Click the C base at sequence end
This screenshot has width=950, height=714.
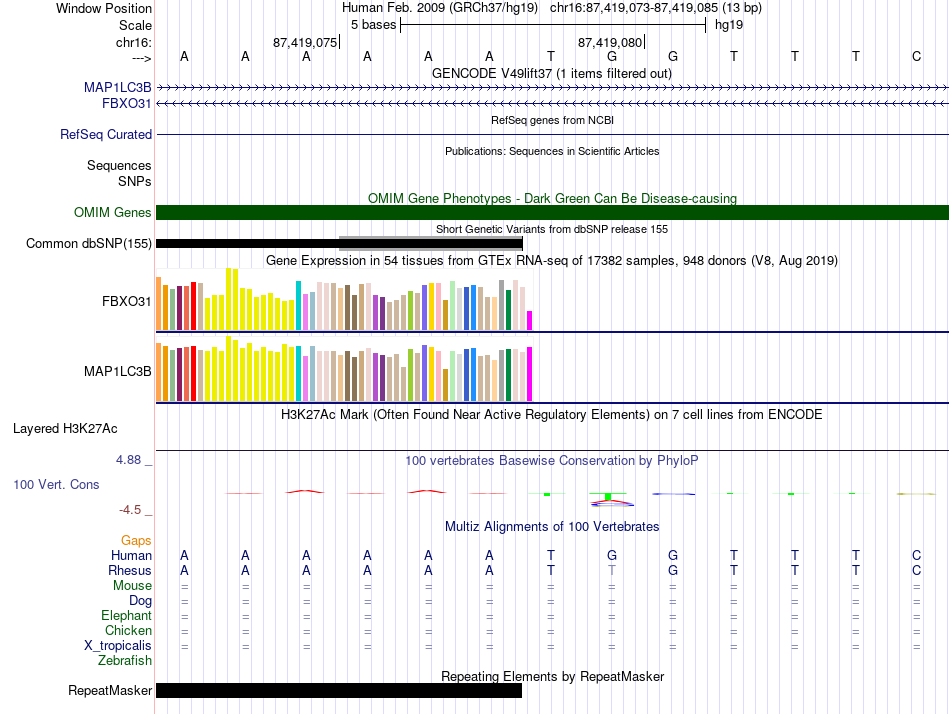917,56
